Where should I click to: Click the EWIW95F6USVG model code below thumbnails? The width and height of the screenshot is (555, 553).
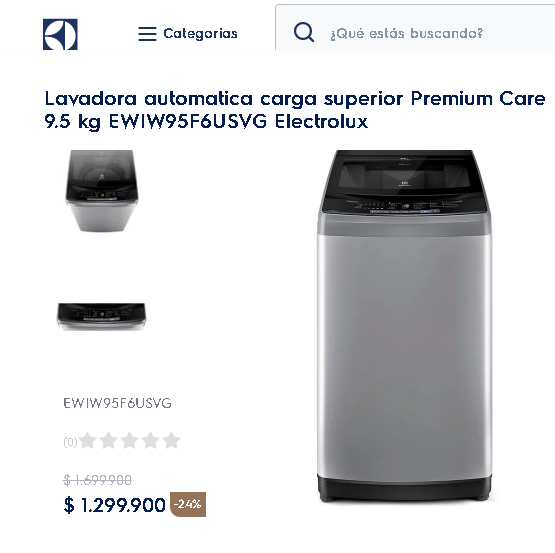[x=117, y=403]
